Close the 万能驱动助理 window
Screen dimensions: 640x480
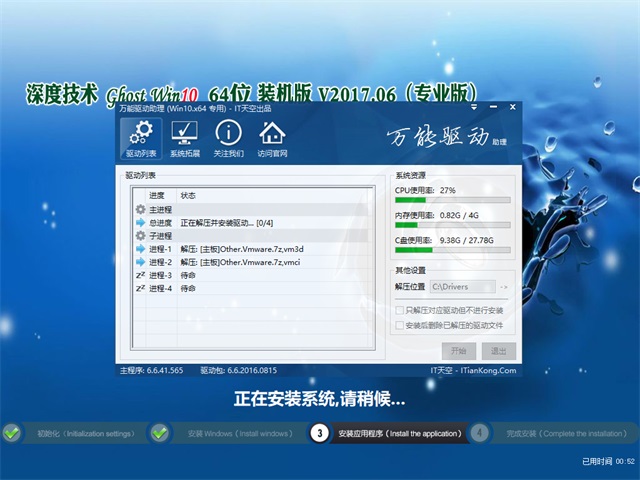click(x=513, y=107)
